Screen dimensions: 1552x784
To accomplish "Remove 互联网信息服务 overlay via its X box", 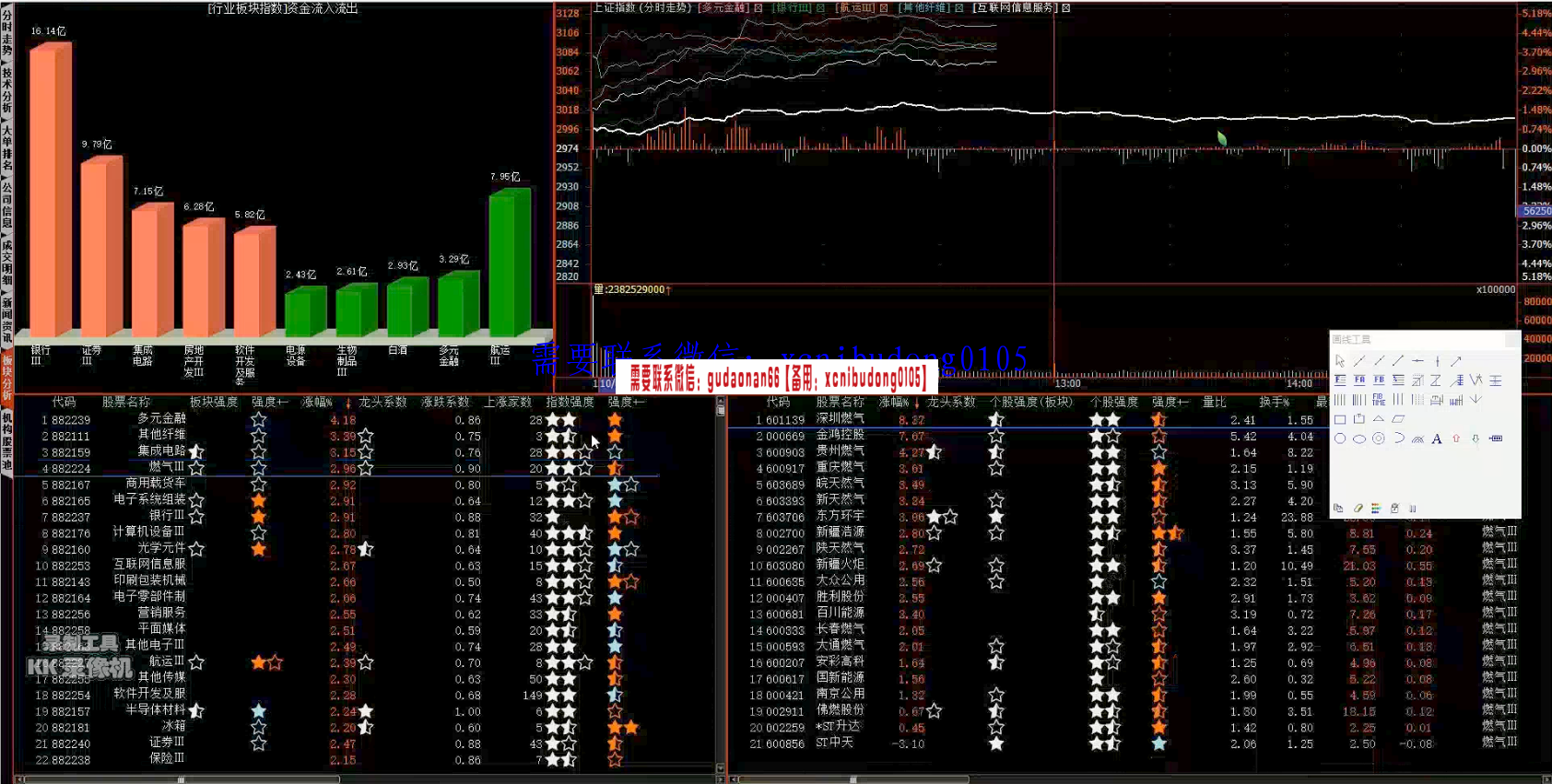I will 1066,8.
